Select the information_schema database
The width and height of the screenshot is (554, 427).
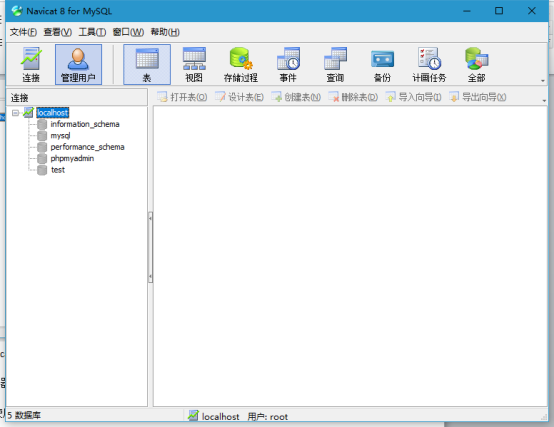click(85, 124)
